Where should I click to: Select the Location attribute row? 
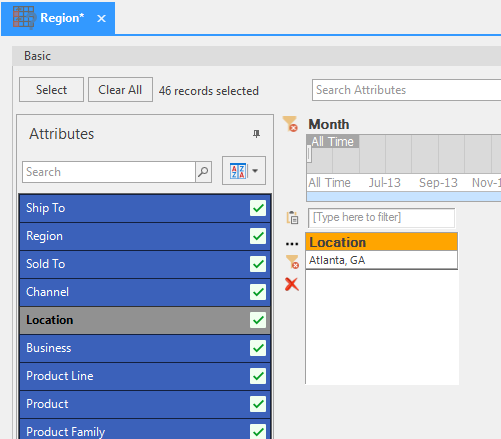click(145, 320)
